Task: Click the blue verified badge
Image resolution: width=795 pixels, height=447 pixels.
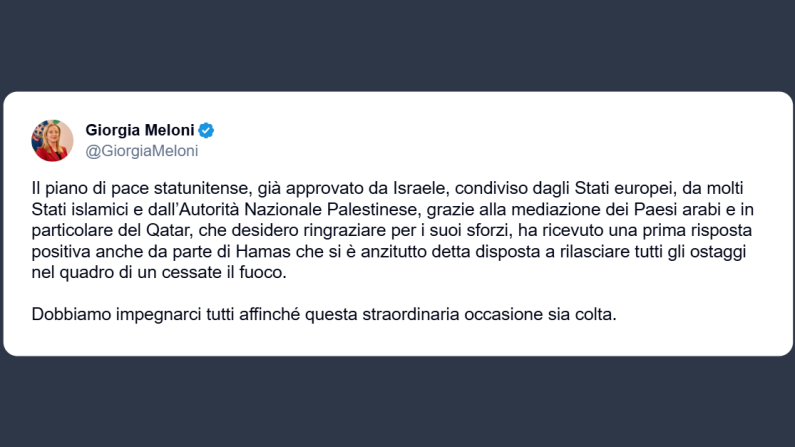Action: click(207, 130)
